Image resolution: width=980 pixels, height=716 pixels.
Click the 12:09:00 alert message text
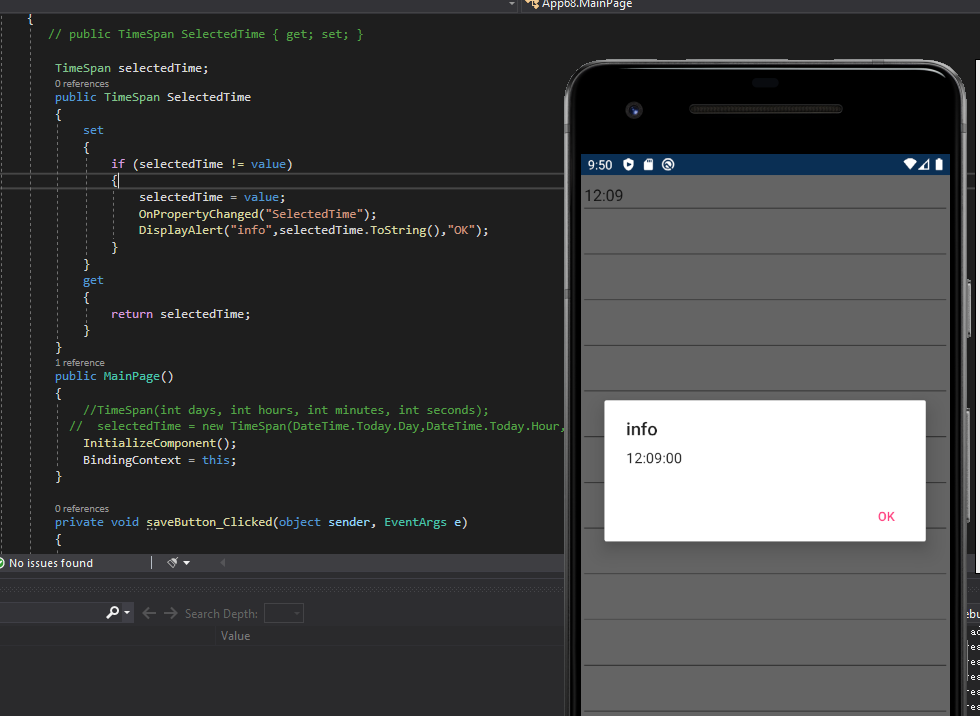[654, 459]
